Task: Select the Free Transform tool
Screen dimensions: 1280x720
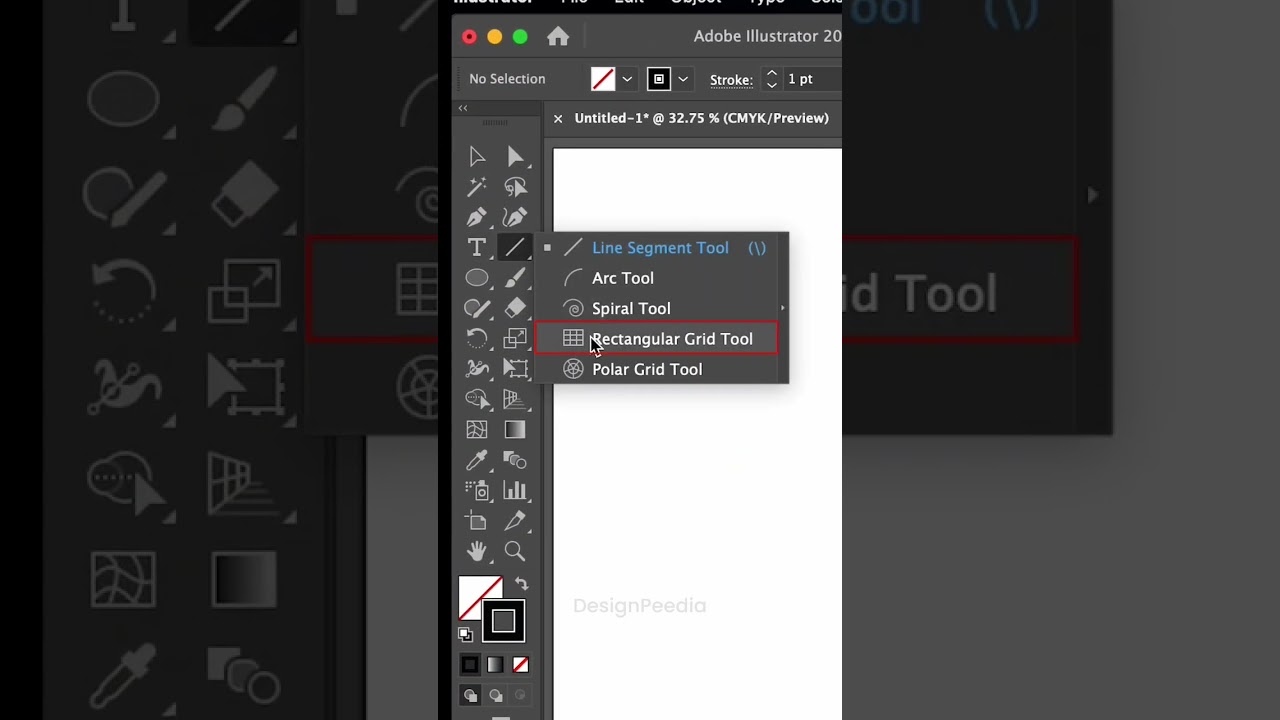Action: pyautogui.click(x=515, y=368)
